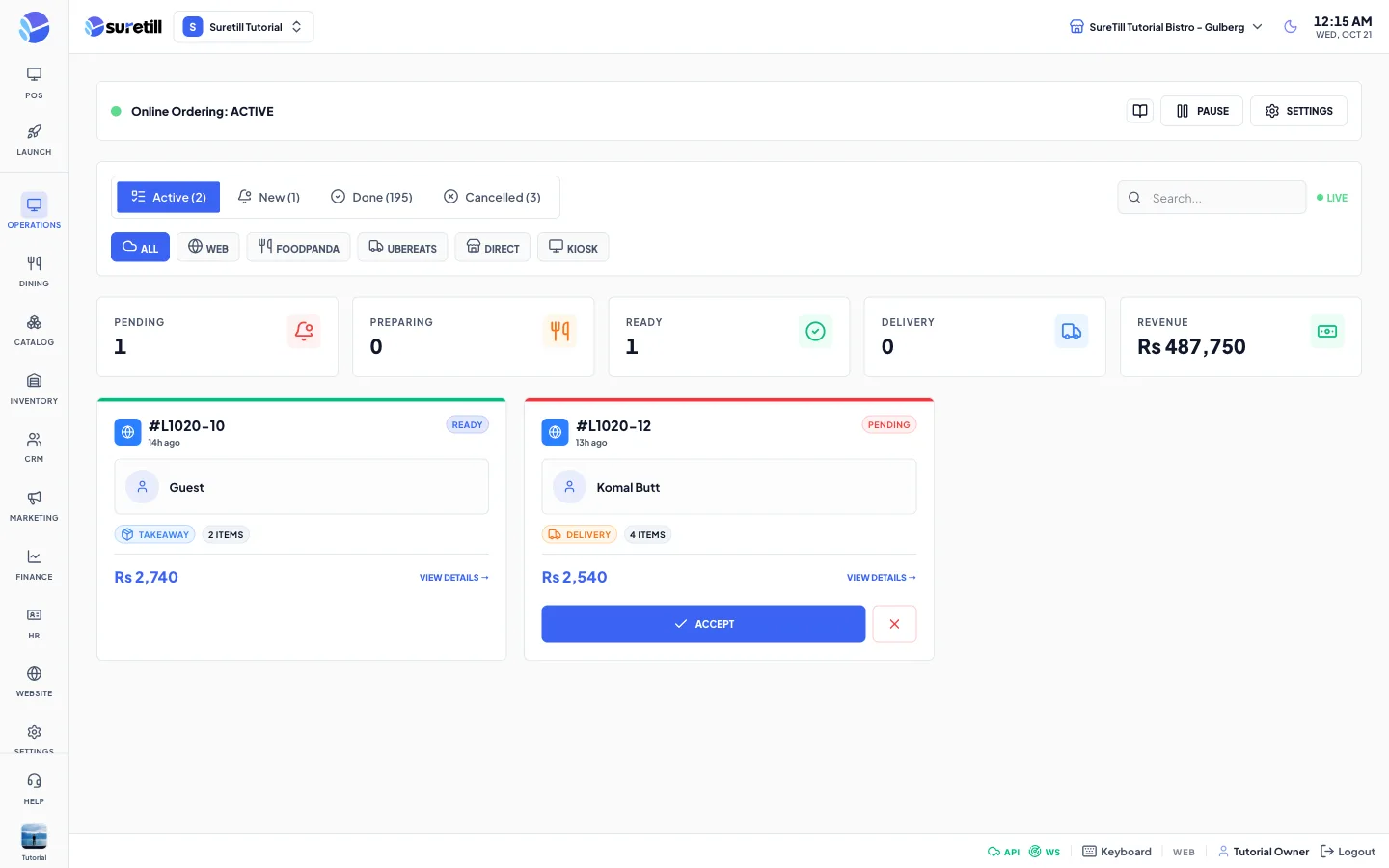
Task: Click the API status indicator
Action: point(1003,852)
